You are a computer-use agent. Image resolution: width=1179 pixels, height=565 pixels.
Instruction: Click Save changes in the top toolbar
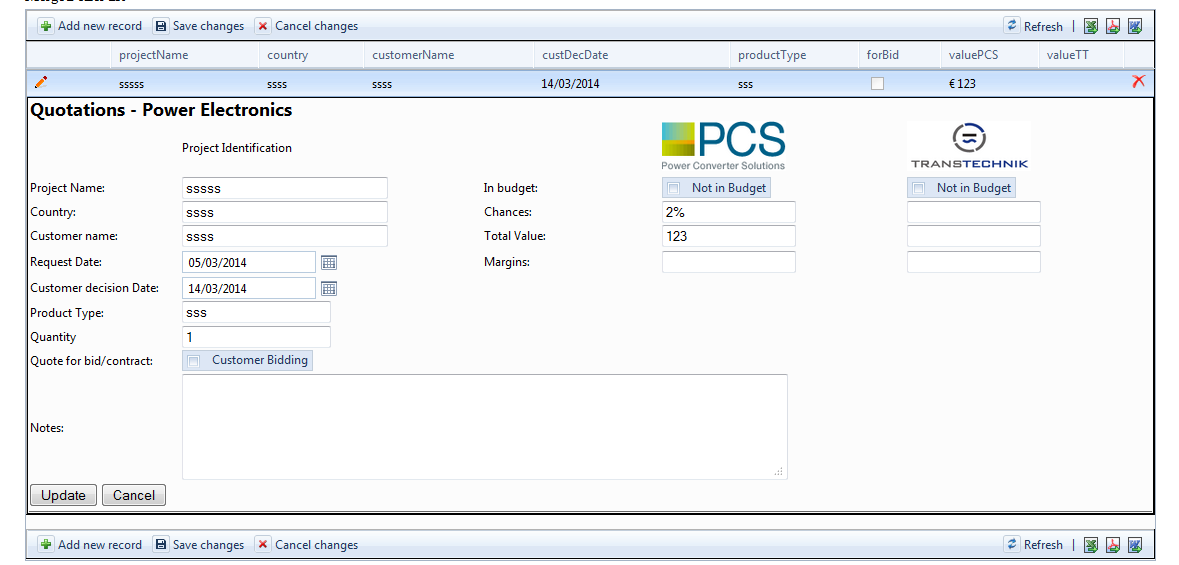tap(199, 26)
